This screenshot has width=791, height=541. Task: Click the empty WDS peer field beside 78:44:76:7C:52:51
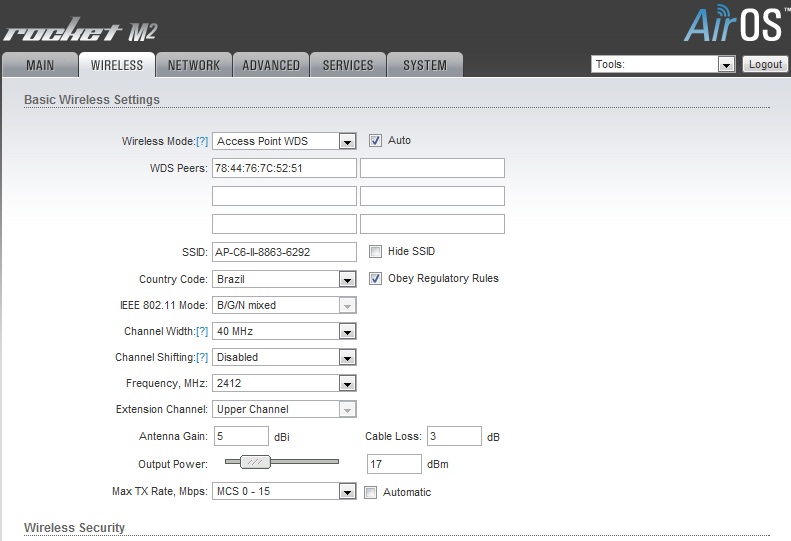point(432,168)
